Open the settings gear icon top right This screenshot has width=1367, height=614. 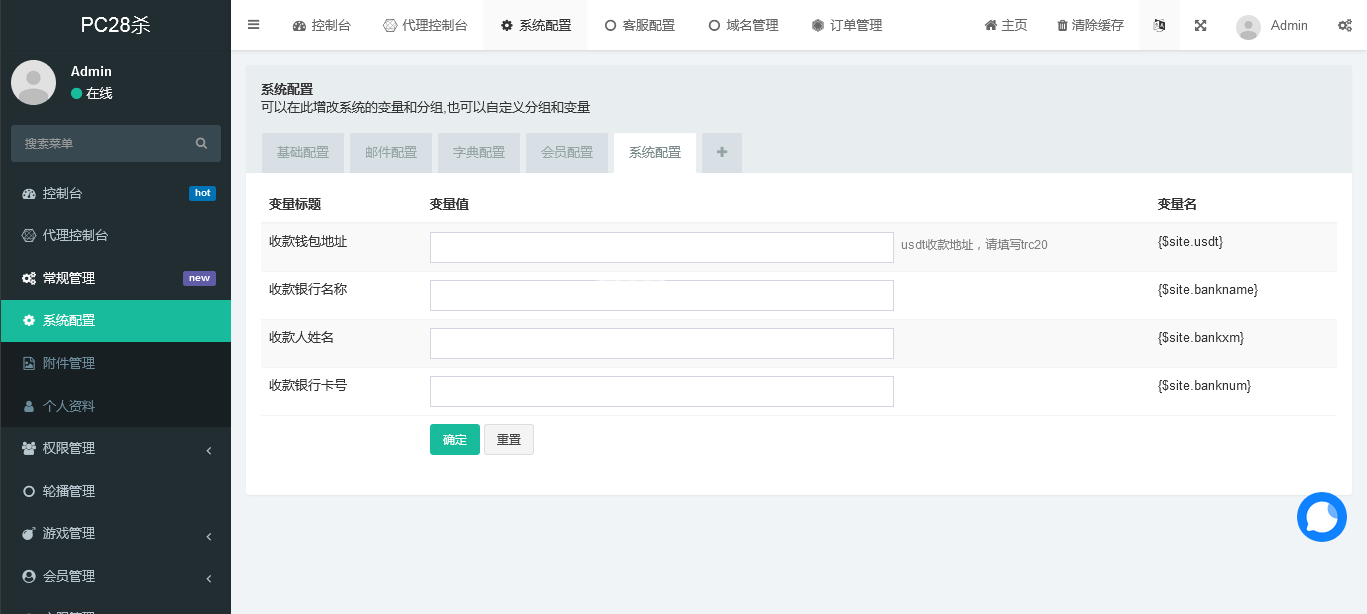click(1346, 25)
